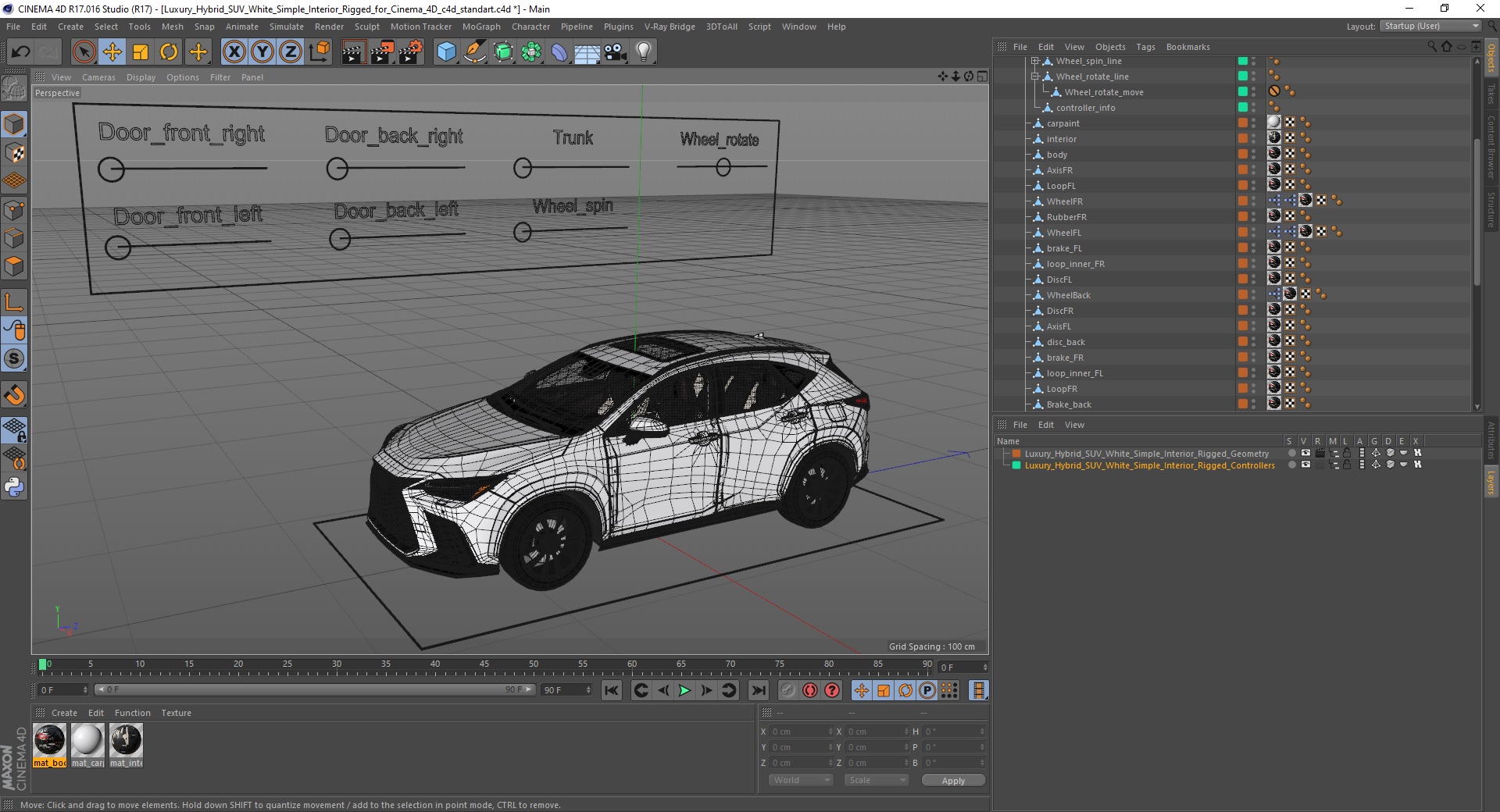1500x812 pixels.
Task: Toggle Z axis lock
Action: click(291, 52)
